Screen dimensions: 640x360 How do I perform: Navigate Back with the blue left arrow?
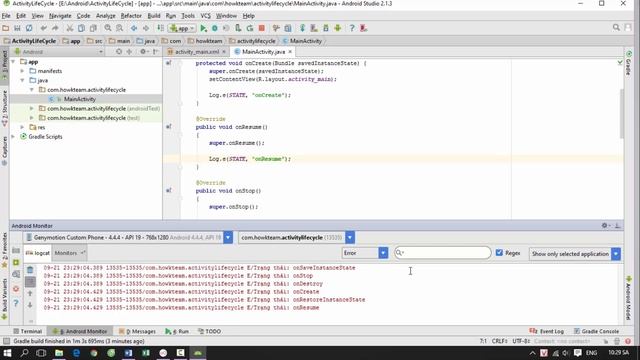134,28
